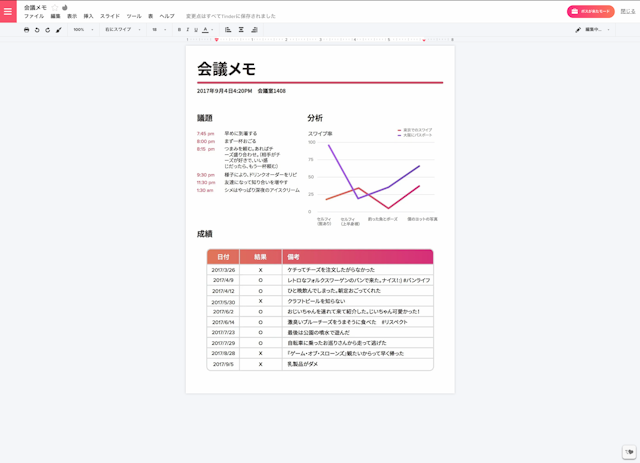Open the 編集 menu
The width and height of the screenshot is (640, 463).
pyautogui.click(x=56, y=16)
